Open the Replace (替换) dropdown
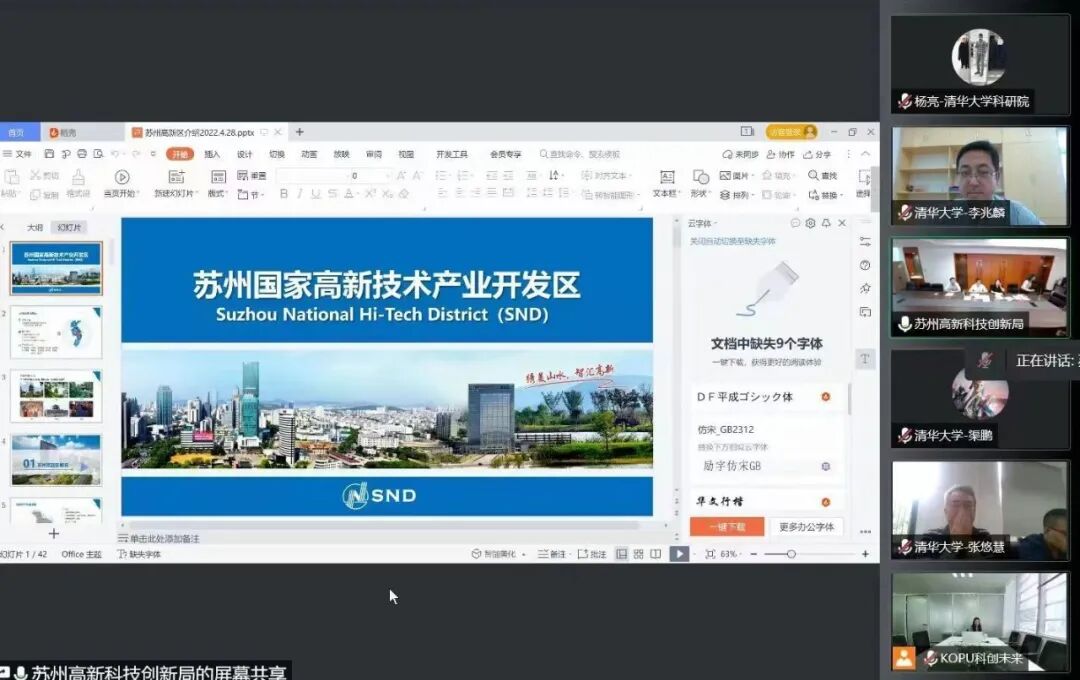 coord(826,195)
